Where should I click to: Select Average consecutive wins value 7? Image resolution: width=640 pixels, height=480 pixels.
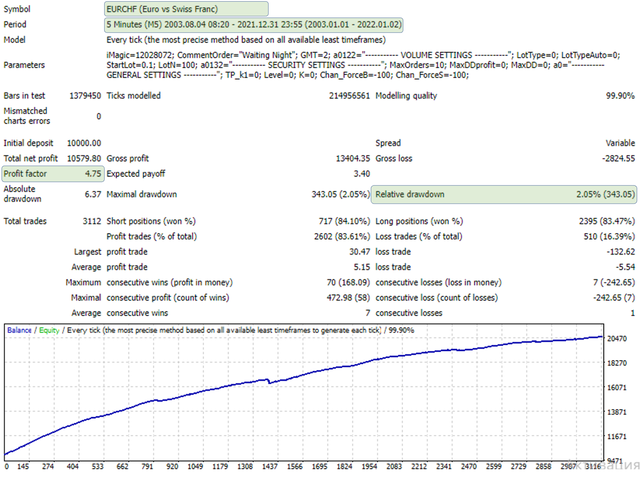point(368,313)
